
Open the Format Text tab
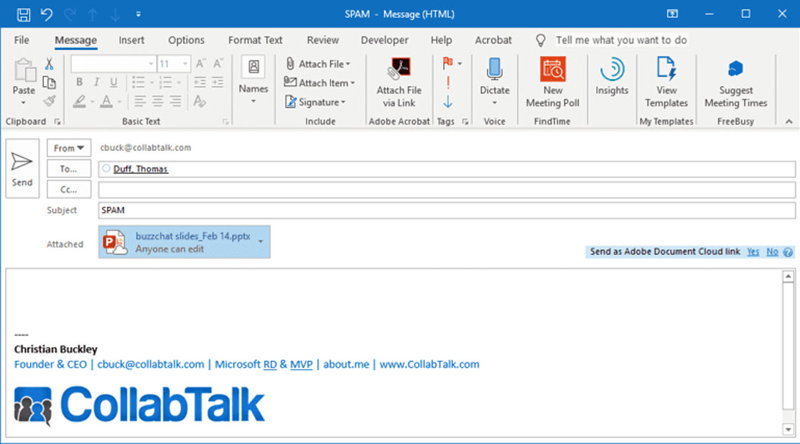click(x=255, y=40)
